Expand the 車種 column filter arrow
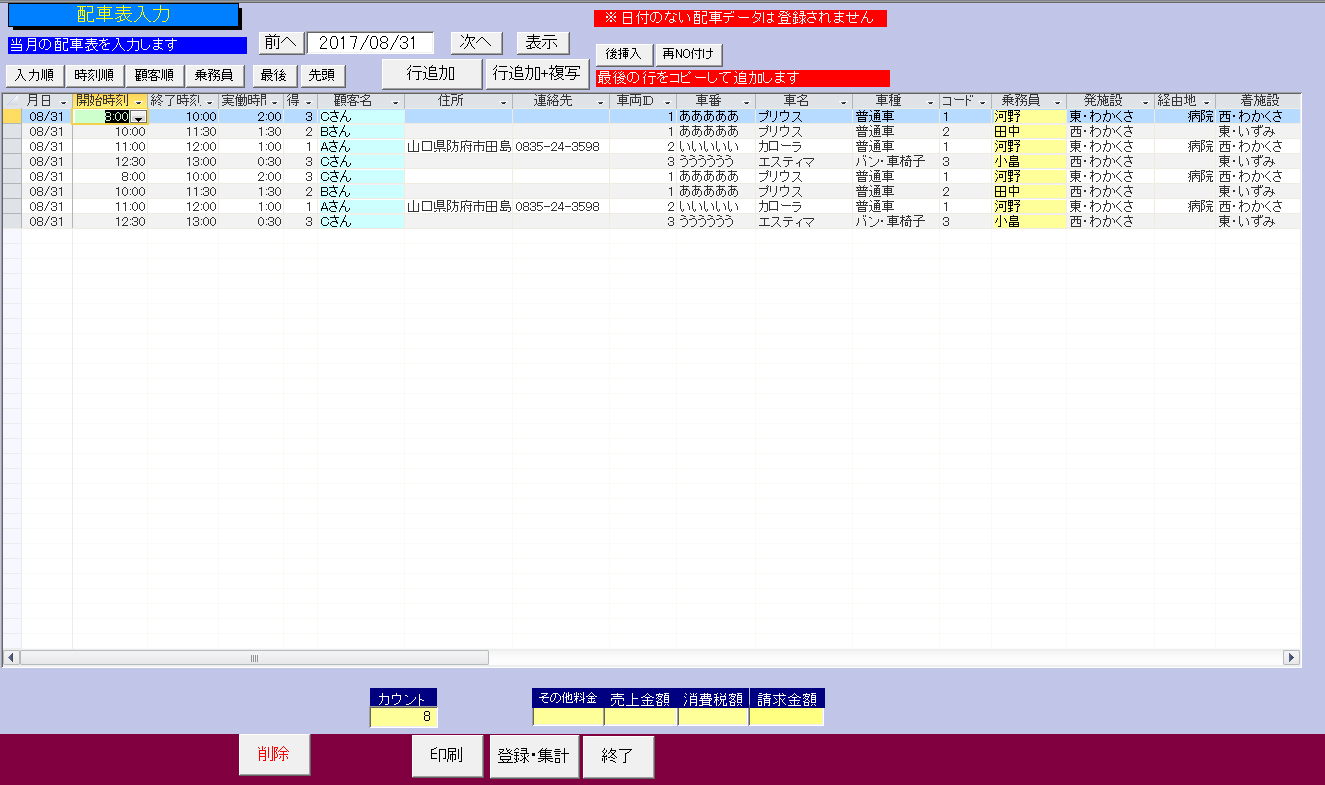The height and width of the screenshot is (785, 1325). pos(930,102)
